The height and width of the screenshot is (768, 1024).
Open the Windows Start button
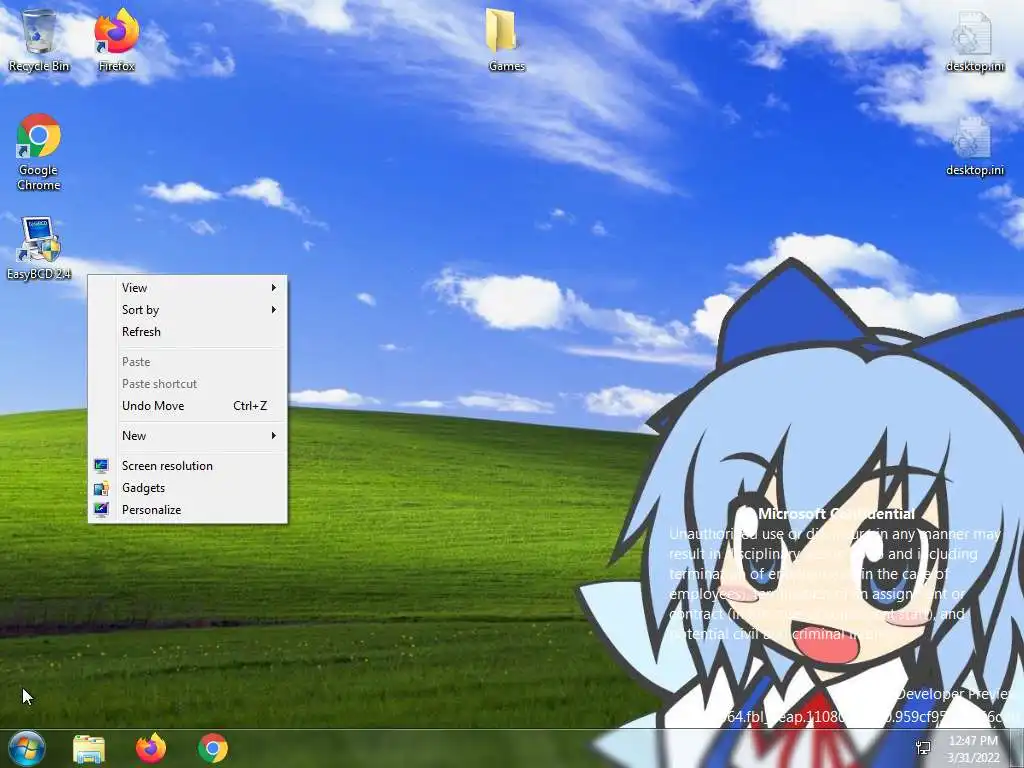27,748
